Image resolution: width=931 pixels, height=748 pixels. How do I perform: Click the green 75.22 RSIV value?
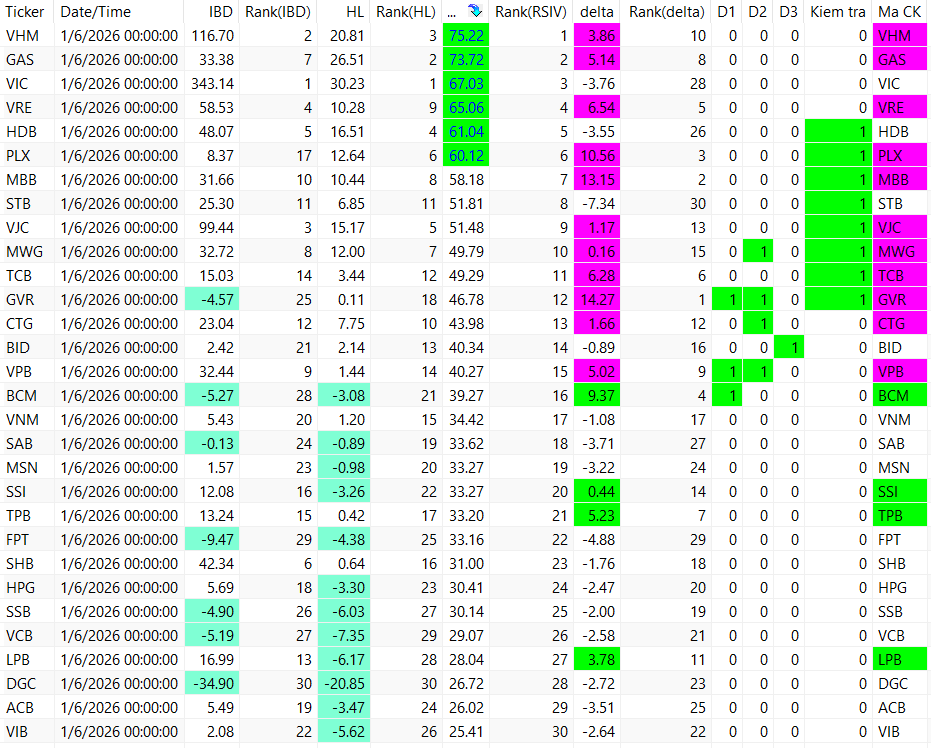(466, 36)
